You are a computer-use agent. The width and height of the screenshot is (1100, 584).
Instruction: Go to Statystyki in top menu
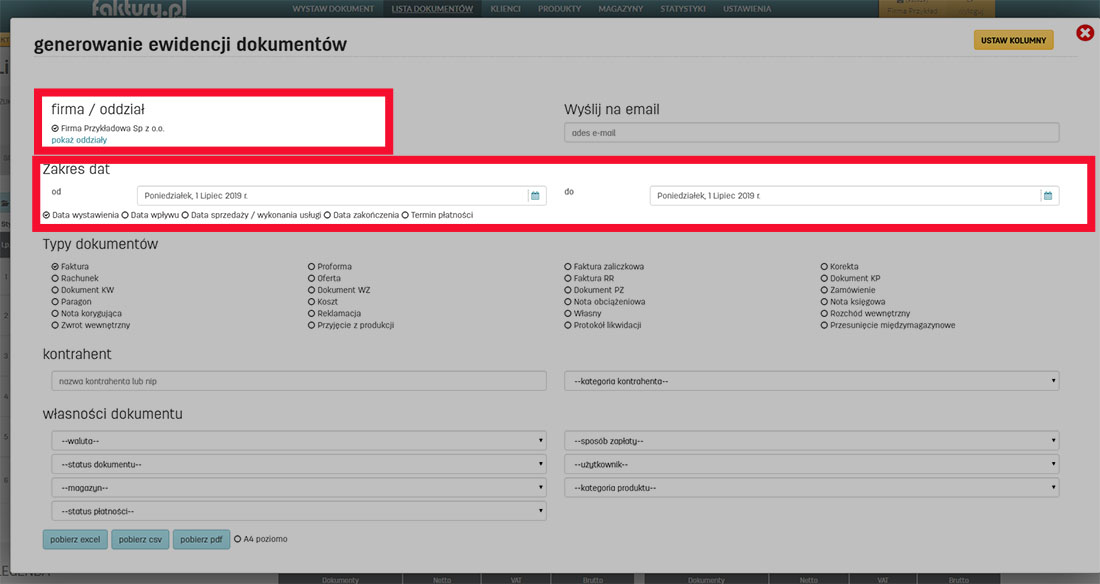coord(683,9)
